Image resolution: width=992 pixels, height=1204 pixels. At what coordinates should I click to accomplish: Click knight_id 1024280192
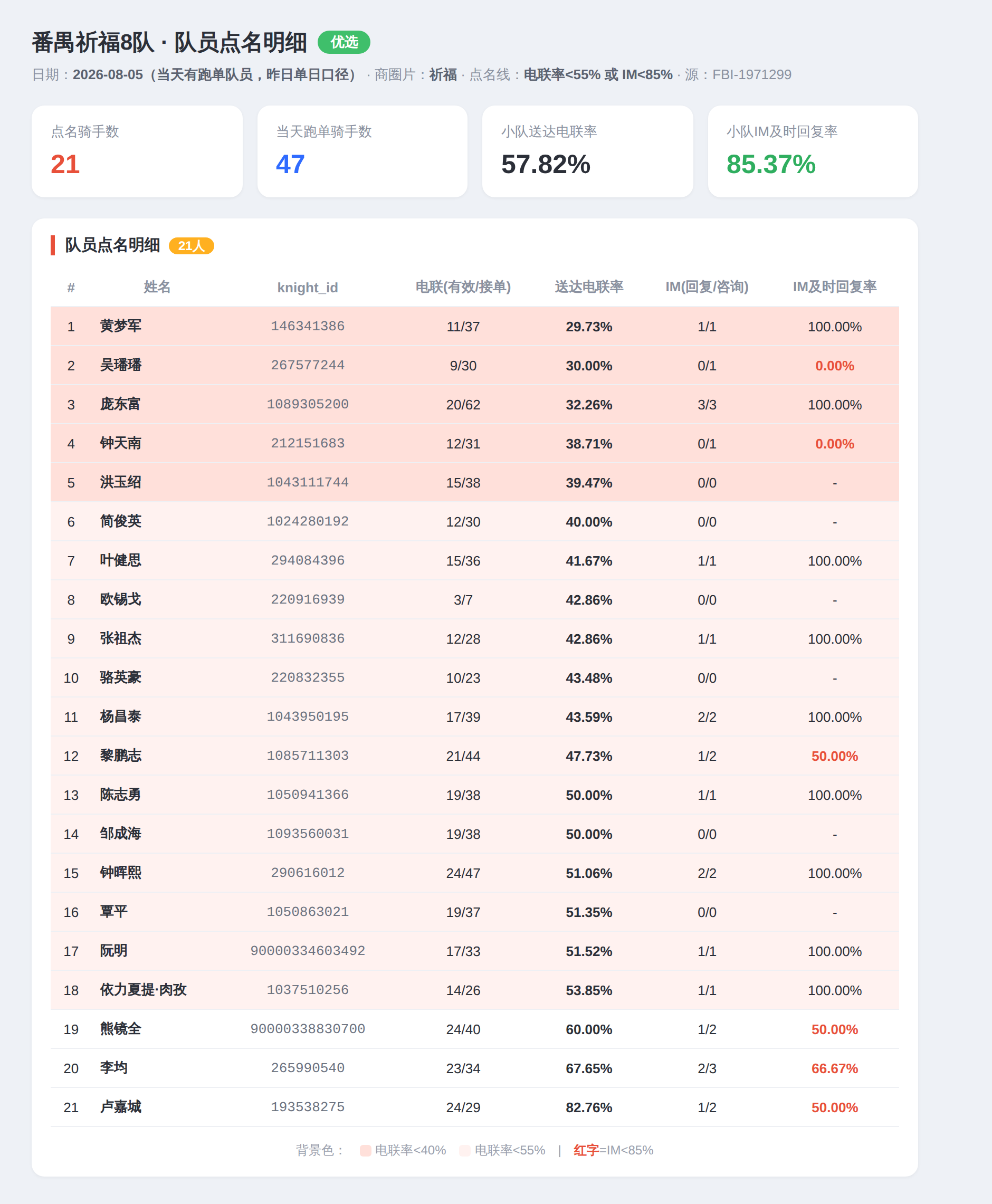(x=308, y=521)
